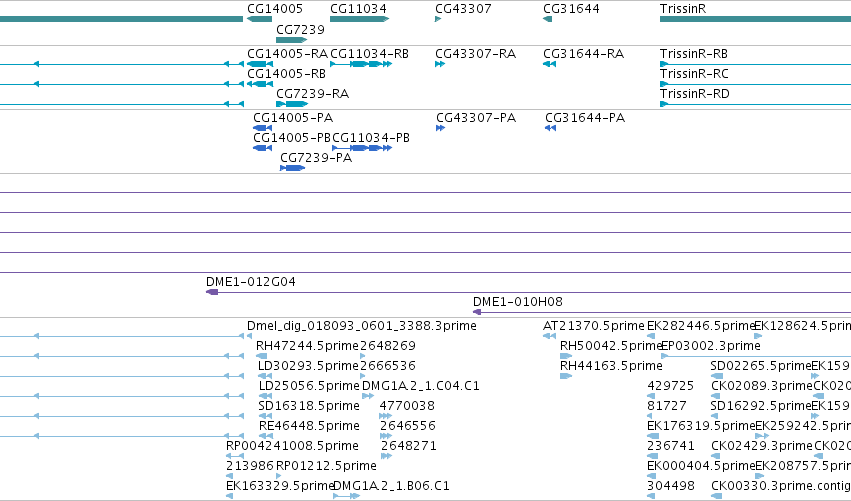The width and height of the screenshot is (851, 501).
Task: Click feature label 4770038
Action: (x=407, y=406)
